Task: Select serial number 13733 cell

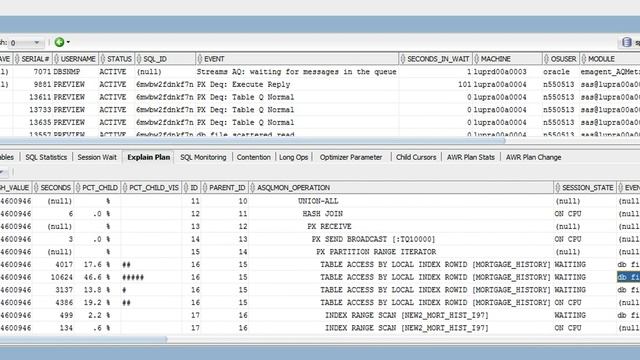Action: coord(32,110)
